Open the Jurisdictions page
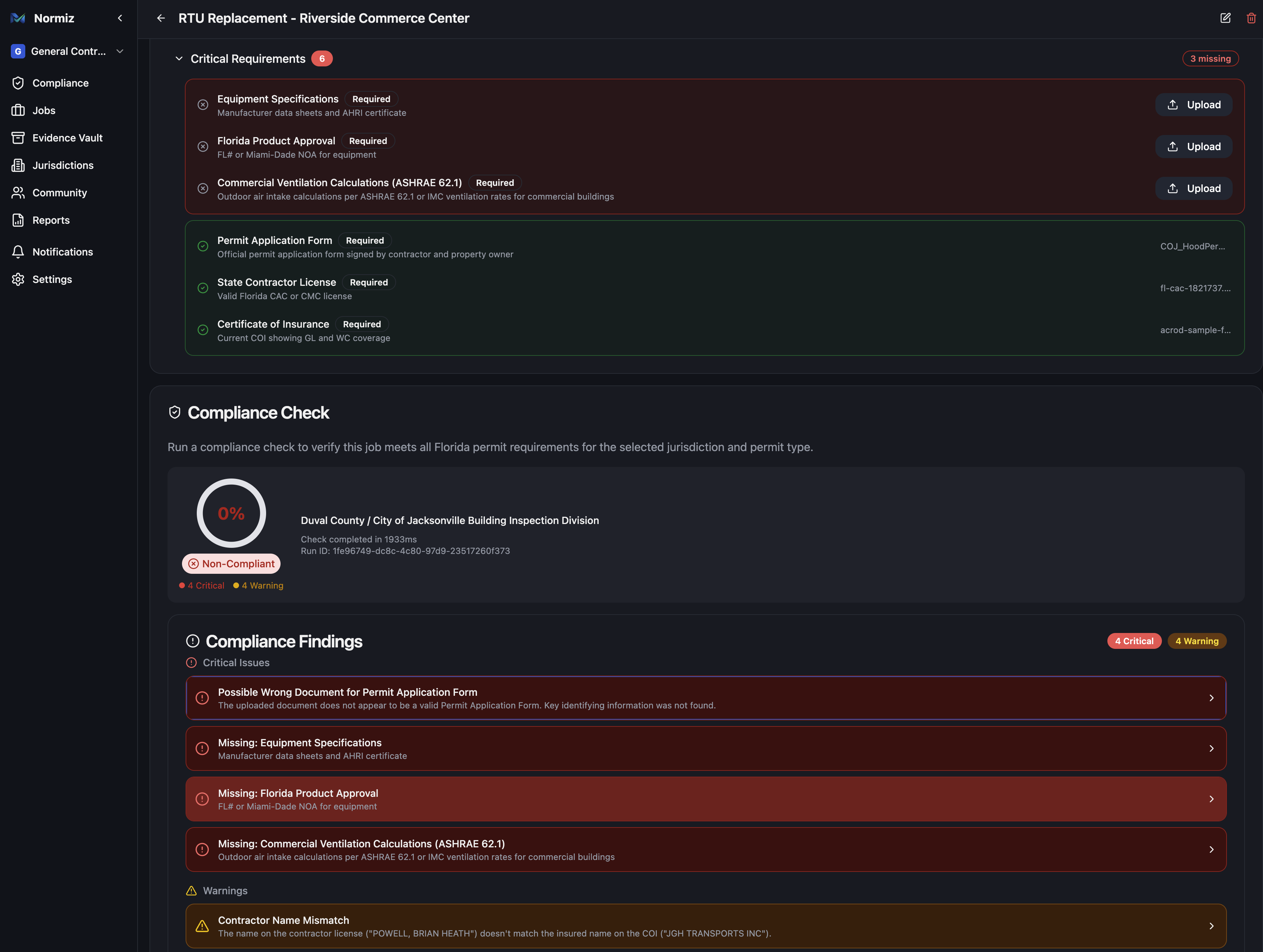 point(63,166)
